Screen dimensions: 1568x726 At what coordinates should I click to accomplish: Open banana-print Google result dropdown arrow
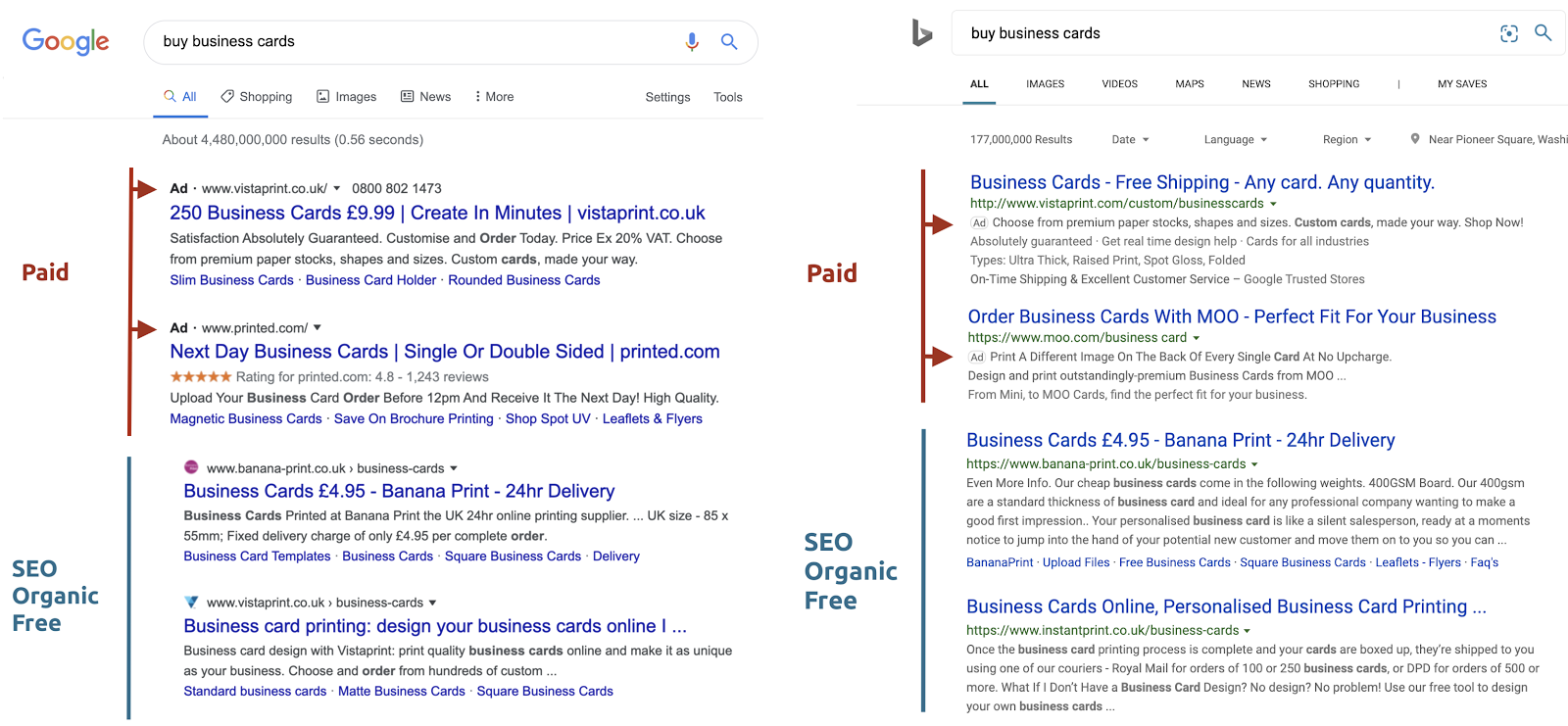click(x=454, y=468)
